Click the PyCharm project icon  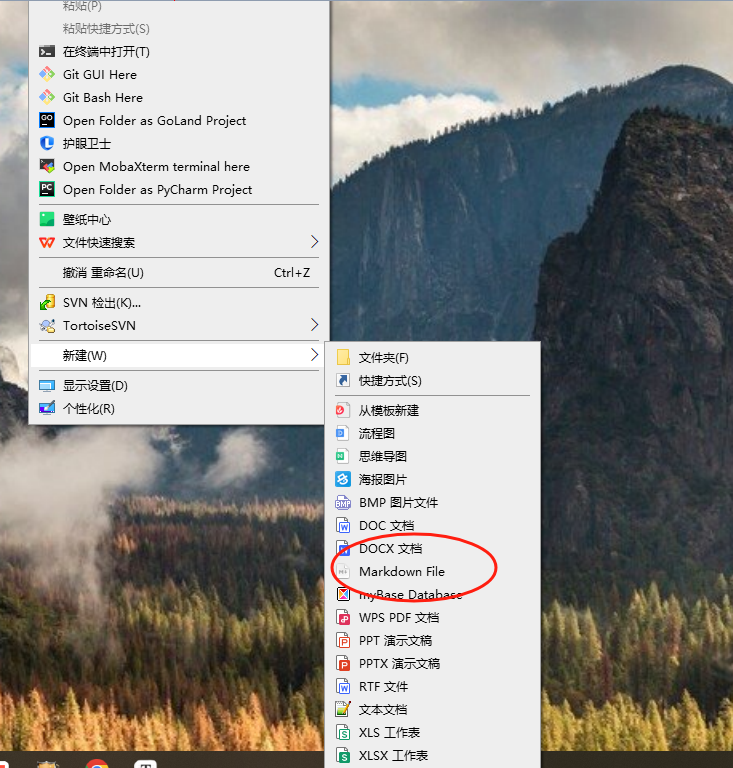[x=46, y=189]
